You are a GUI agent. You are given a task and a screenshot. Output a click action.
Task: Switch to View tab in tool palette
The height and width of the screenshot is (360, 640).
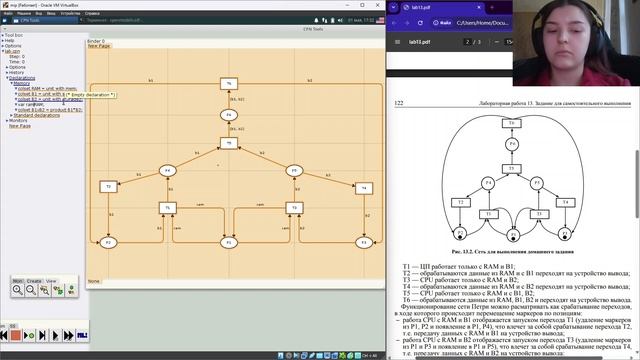pyautogui.click(x=51, y=281)
